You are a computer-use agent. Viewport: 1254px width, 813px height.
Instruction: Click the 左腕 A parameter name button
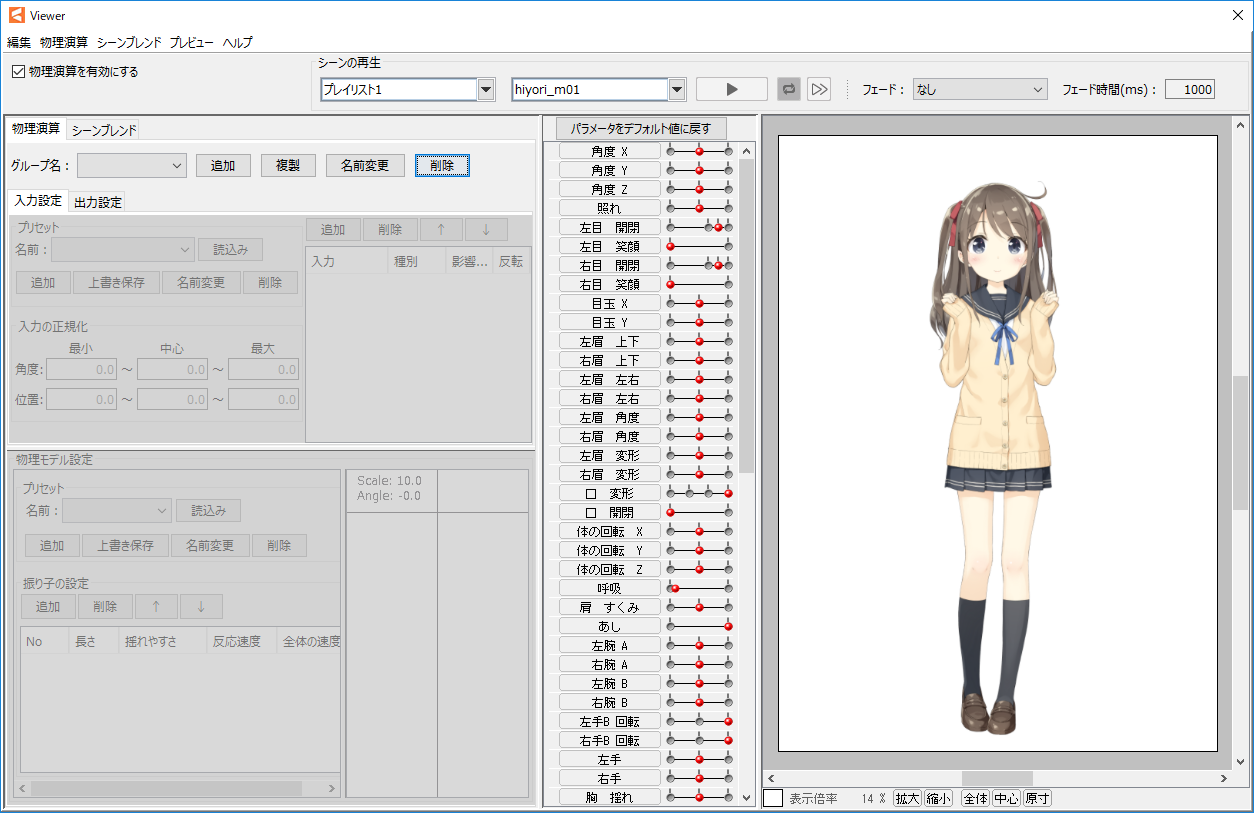[x=610, y=645]
